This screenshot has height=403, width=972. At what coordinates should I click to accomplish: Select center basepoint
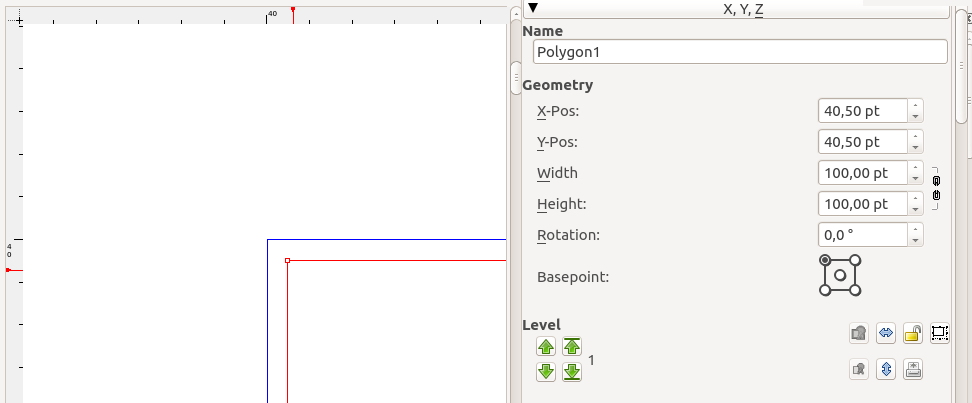click(840, 275)
